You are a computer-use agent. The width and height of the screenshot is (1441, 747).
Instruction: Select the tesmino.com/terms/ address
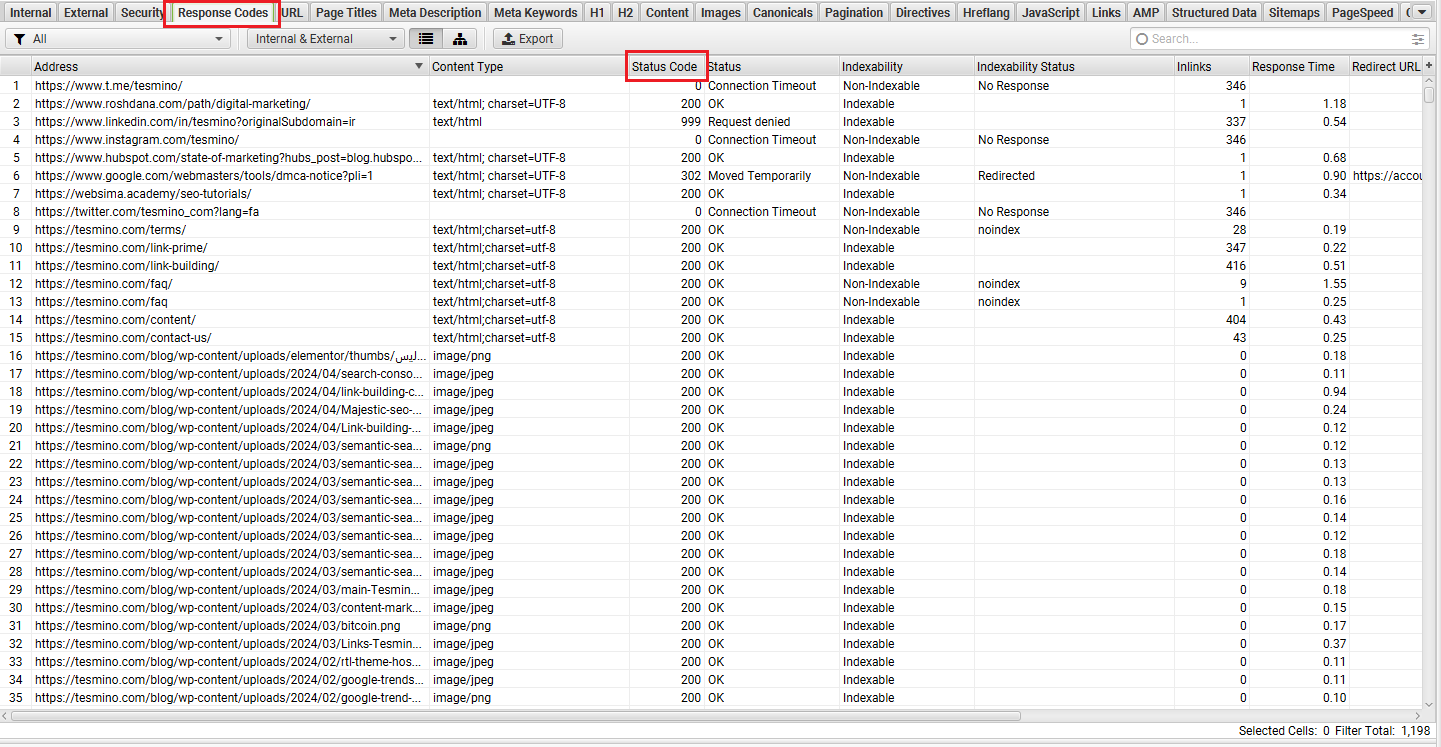click(x=111, y=230)
